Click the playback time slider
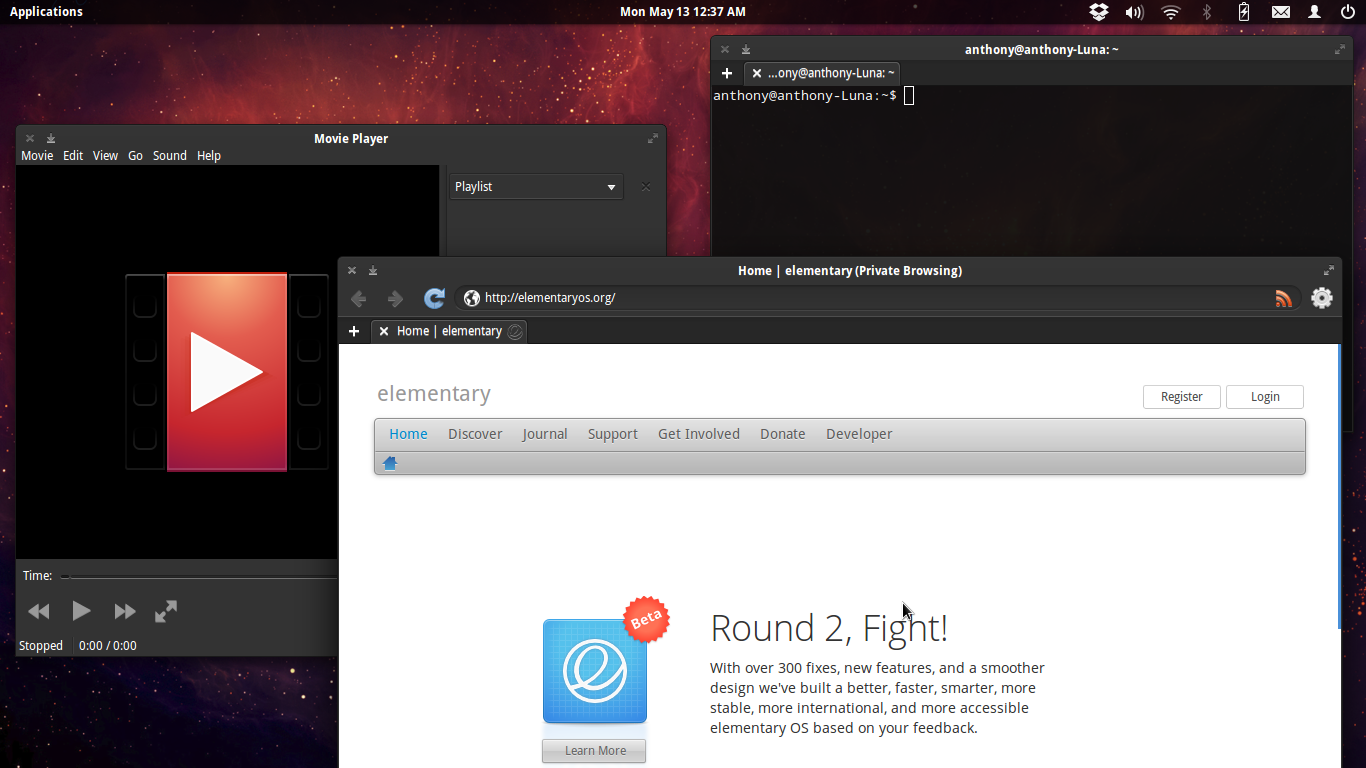1366x768 pixels. [200, 575]
